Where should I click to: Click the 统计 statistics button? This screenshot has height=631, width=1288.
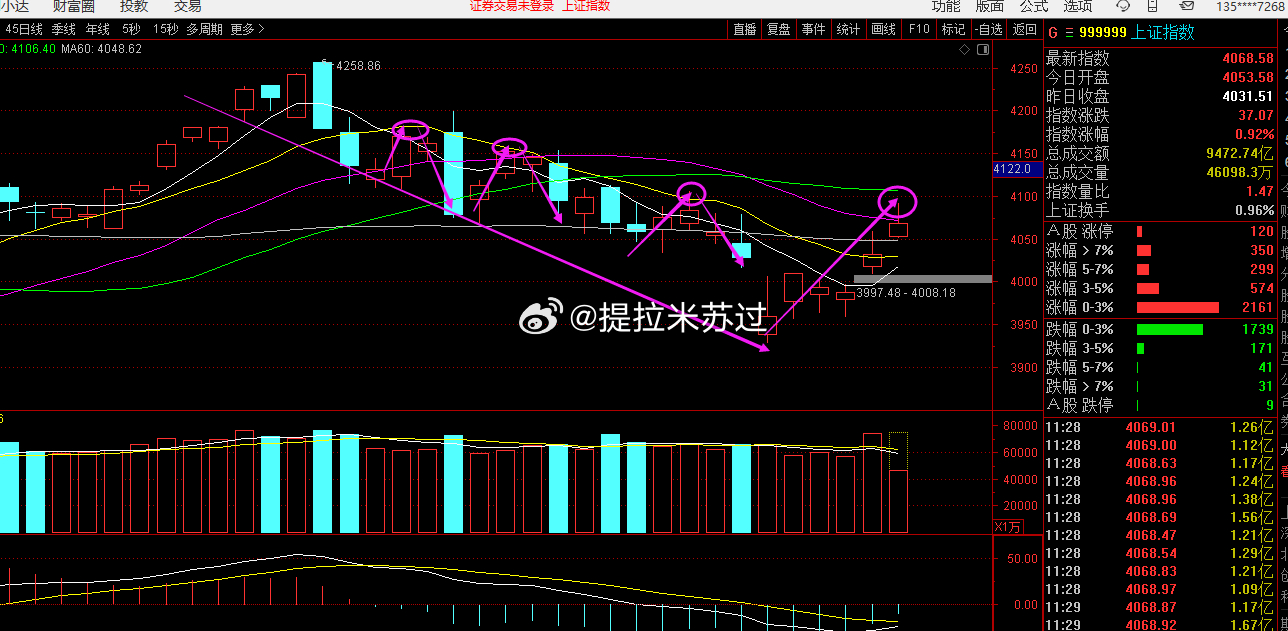[x=848, y=29]
